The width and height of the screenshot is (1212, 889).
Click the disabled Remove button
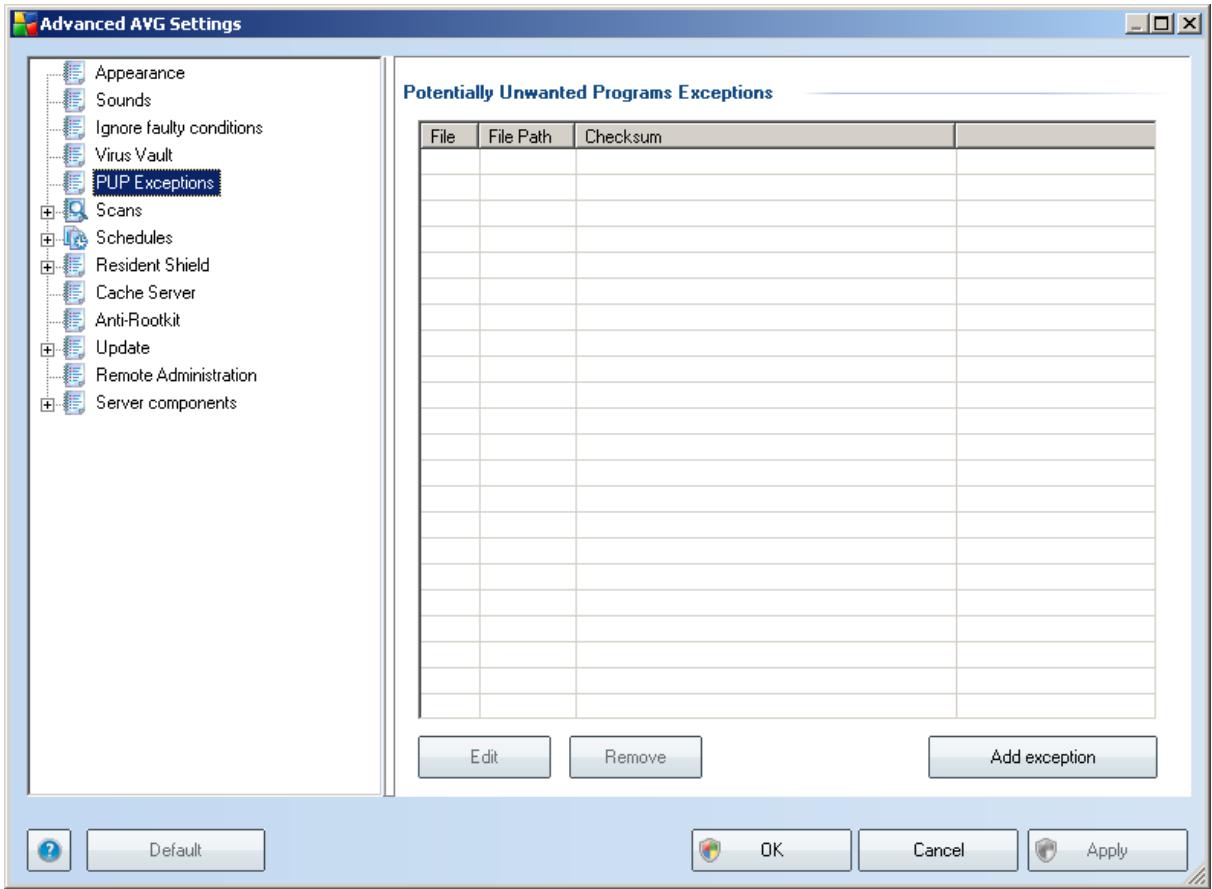tap(635, 757)
